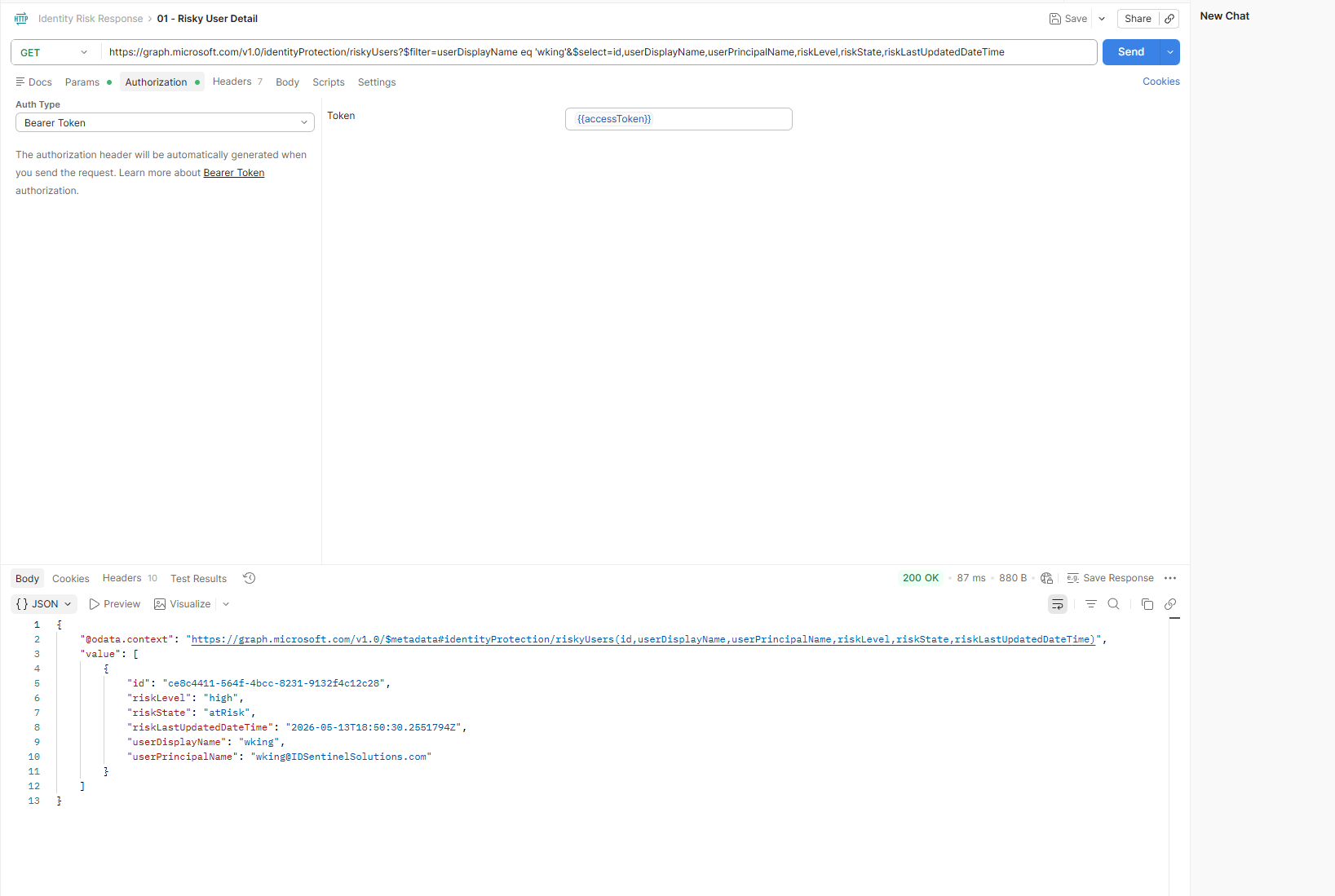
Task: Open the HTTP method GET dropdown
Action: 55,52
